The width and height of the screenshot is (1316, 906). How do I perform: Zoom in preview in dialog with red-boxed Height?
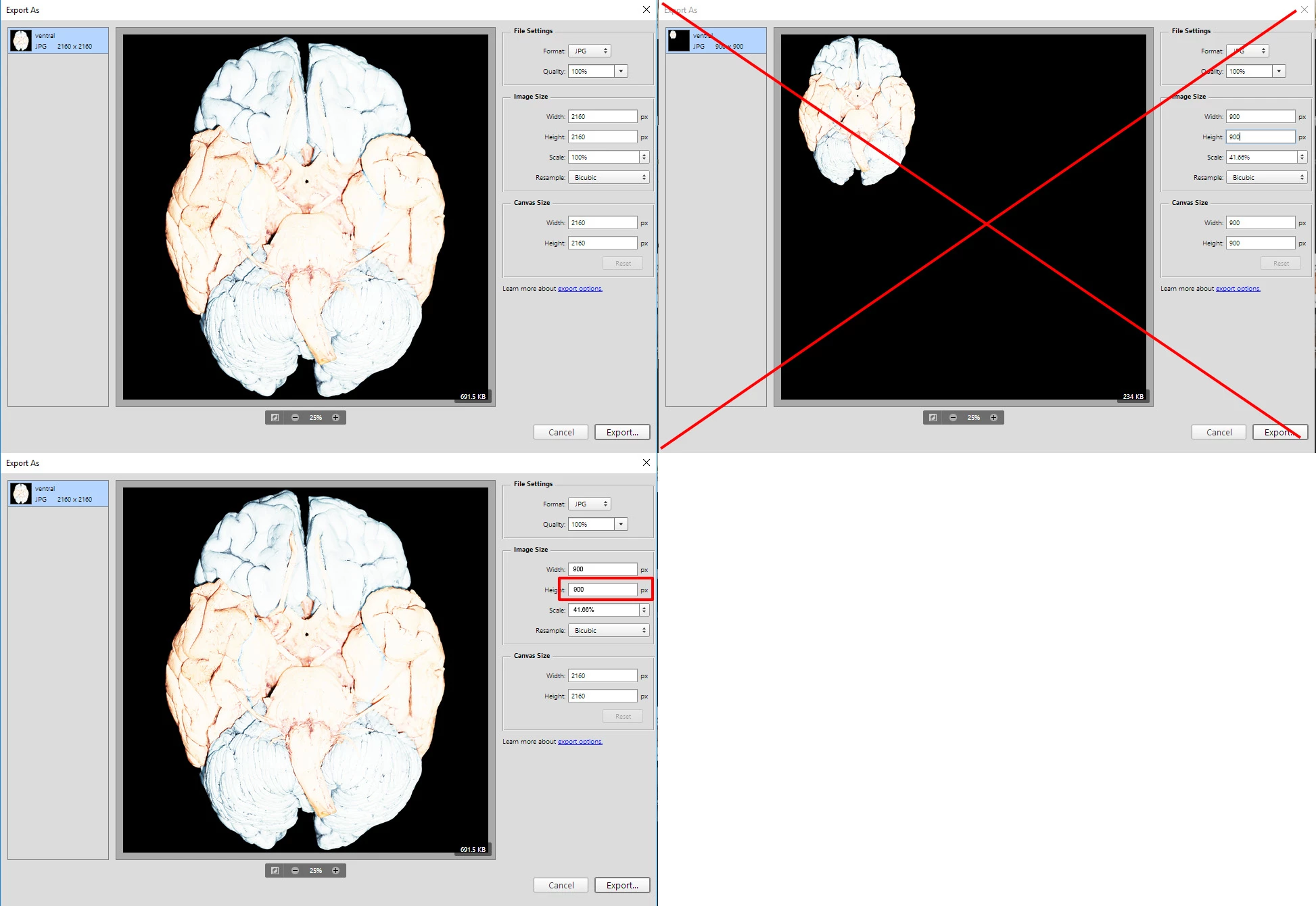tap(335, 871)
